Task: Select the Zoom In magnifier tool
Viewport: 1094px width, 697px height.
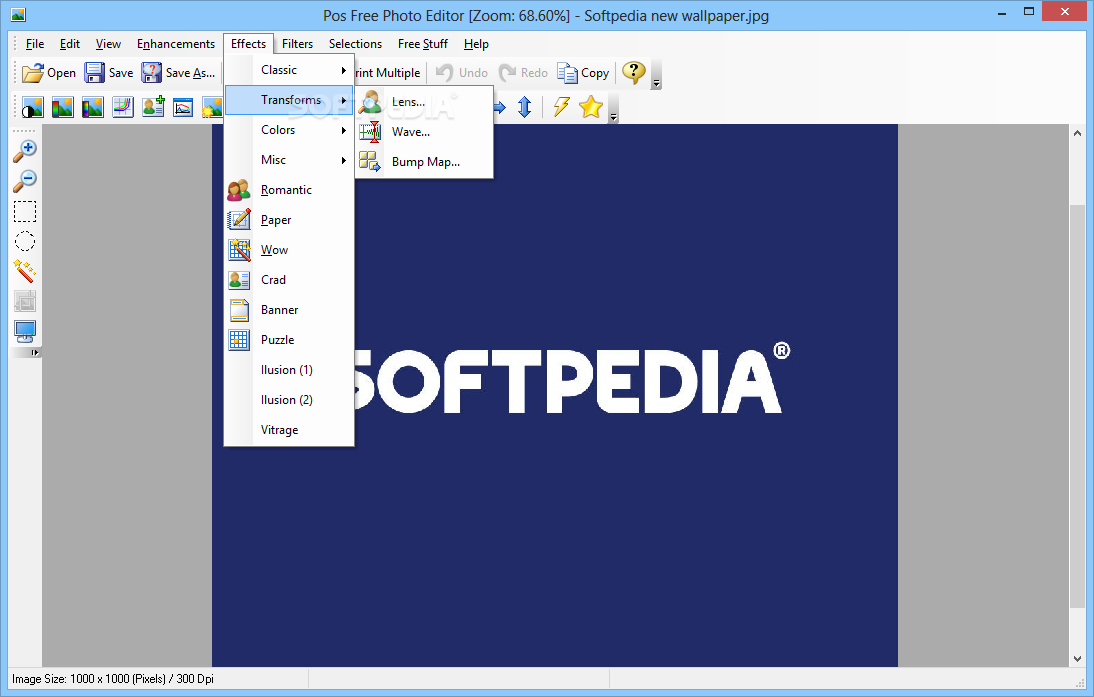Action: pos(25,151)
